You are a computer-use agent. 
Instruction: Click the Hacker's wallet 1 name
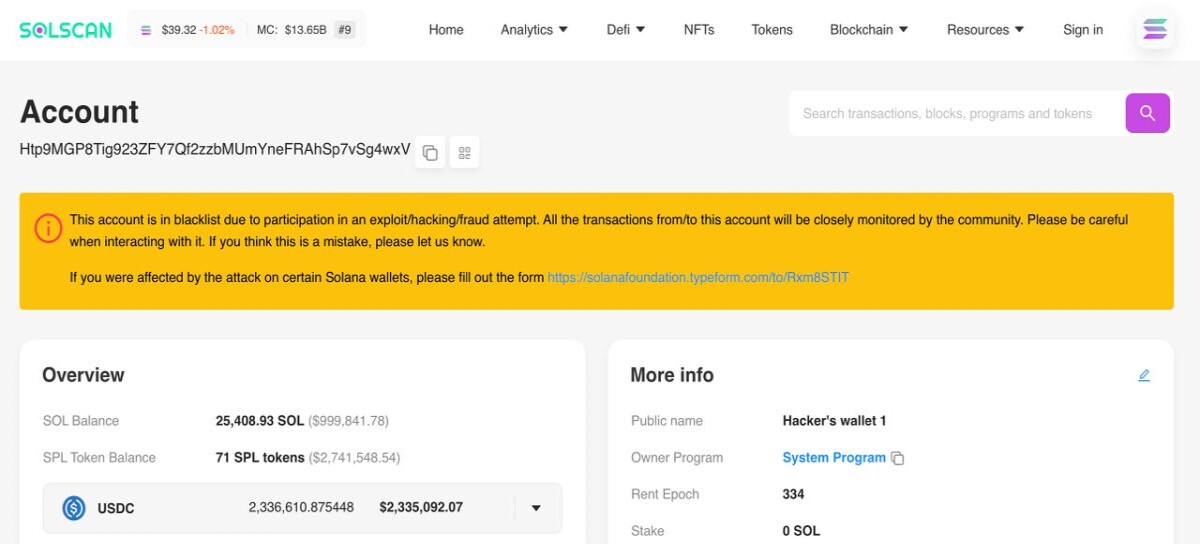coord(834,421)
